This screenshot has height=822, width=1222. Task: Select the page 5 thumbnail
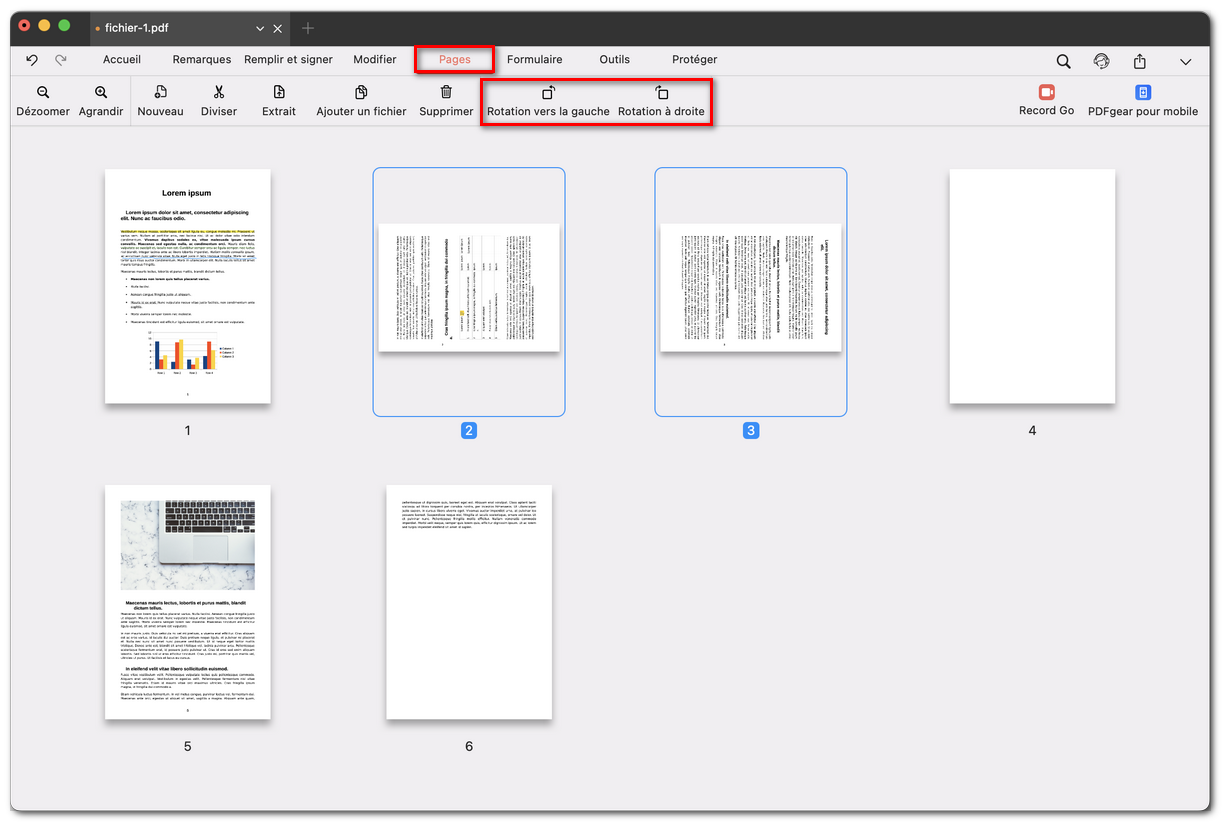(x=187, y=601)
